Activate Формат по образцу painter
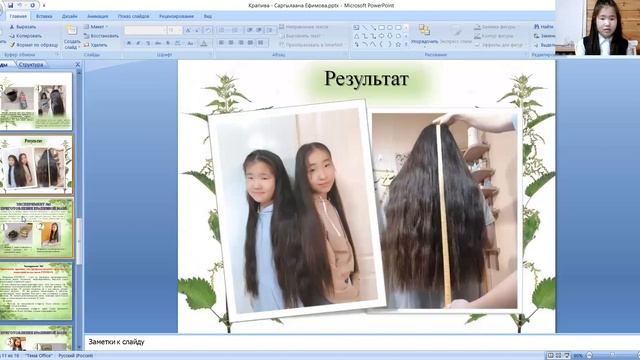Screen dimensions: 640x360 click(33, 45)
